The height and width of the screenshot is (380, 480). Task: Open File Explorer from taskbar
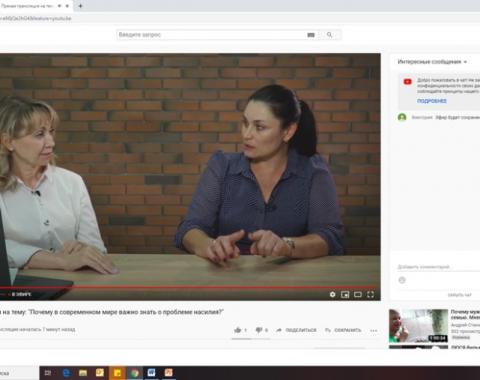pyautogui.click(x=83, y=373)
